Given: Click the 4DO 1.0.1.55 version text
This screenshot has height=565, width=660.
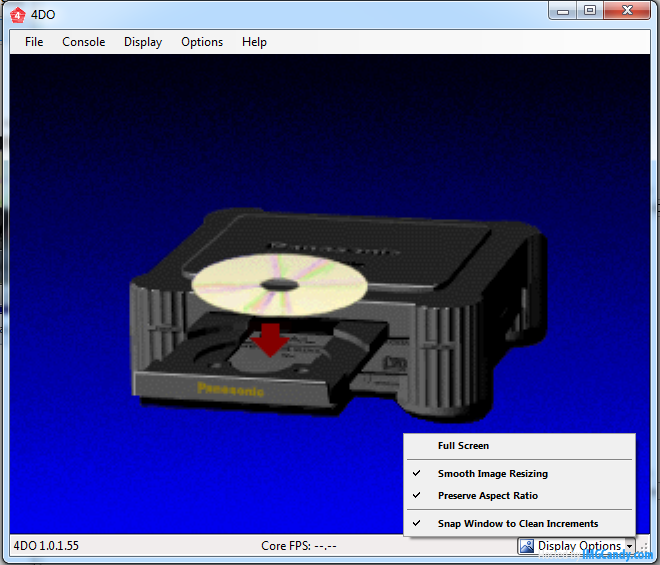Looking at the screenshot, I should (46, 546).
